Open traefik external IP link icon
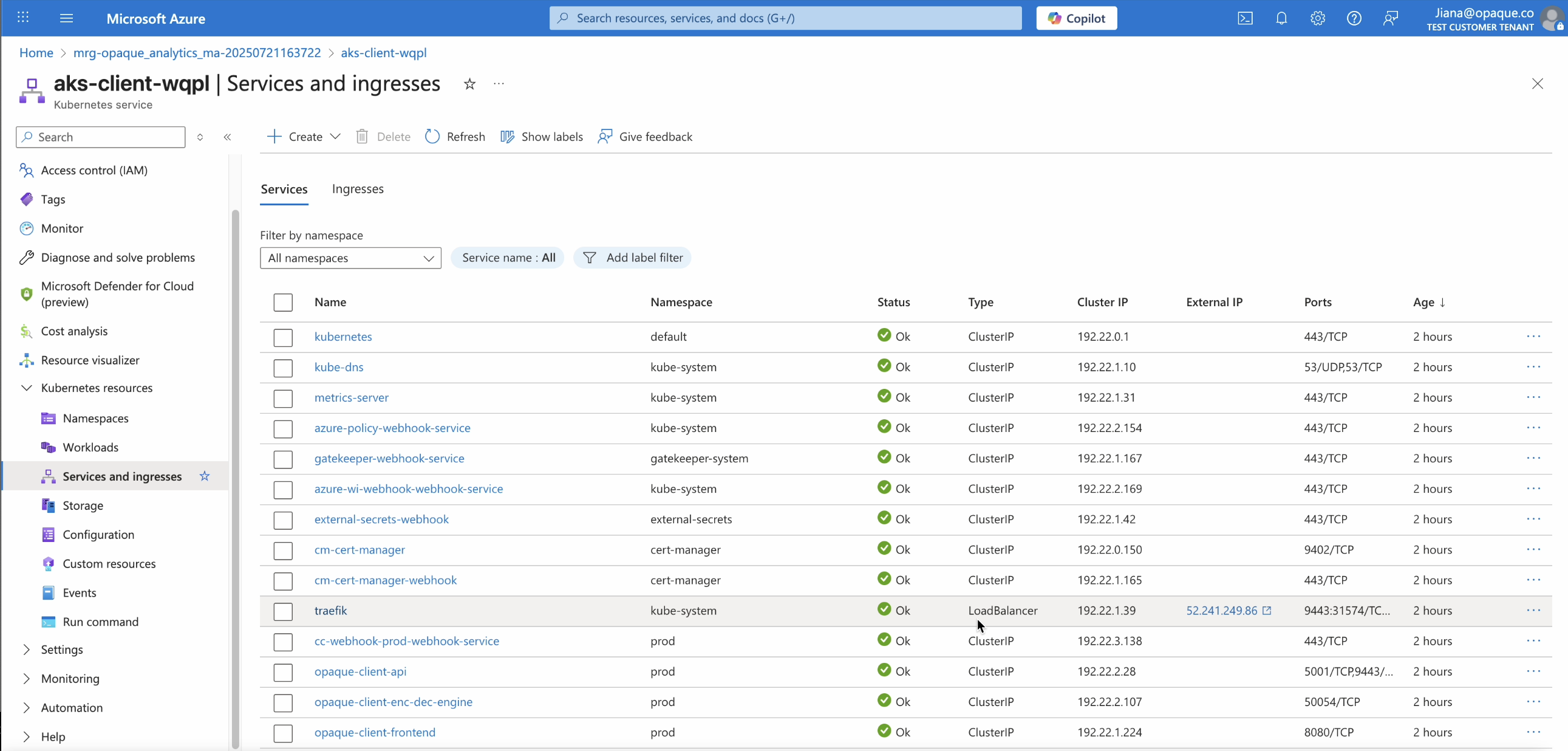The width and height of the screenshot is (1568, 751). 1267,611
